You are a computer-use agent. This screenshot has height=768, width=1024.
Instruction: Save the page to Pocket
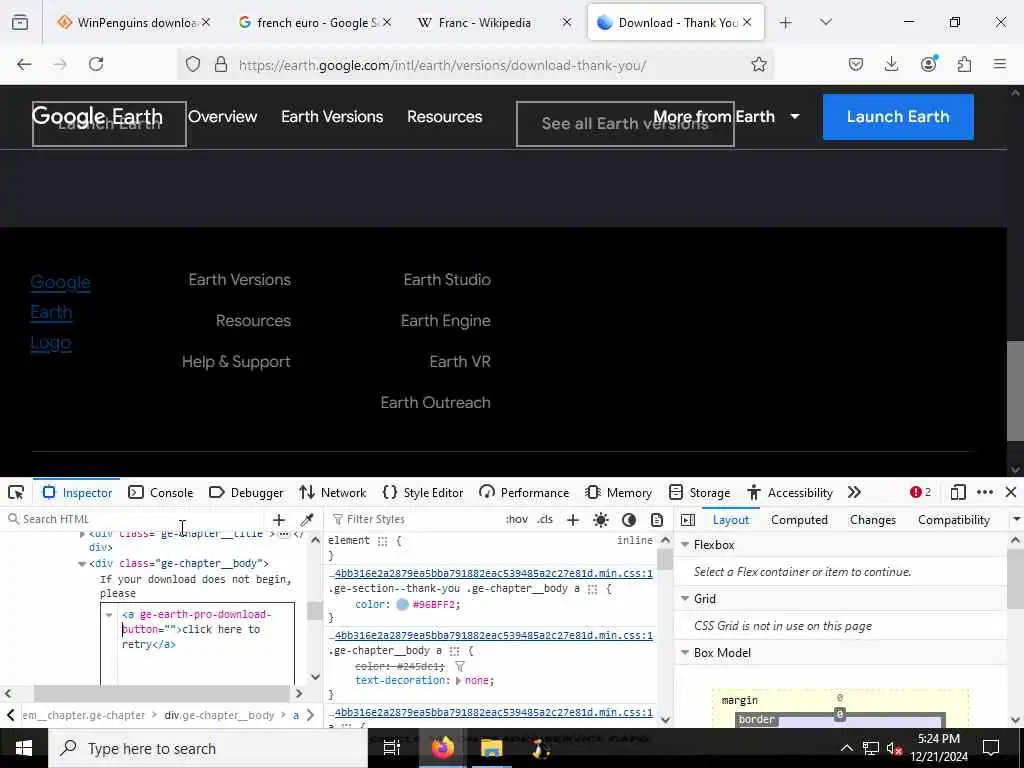click(856, 64)
